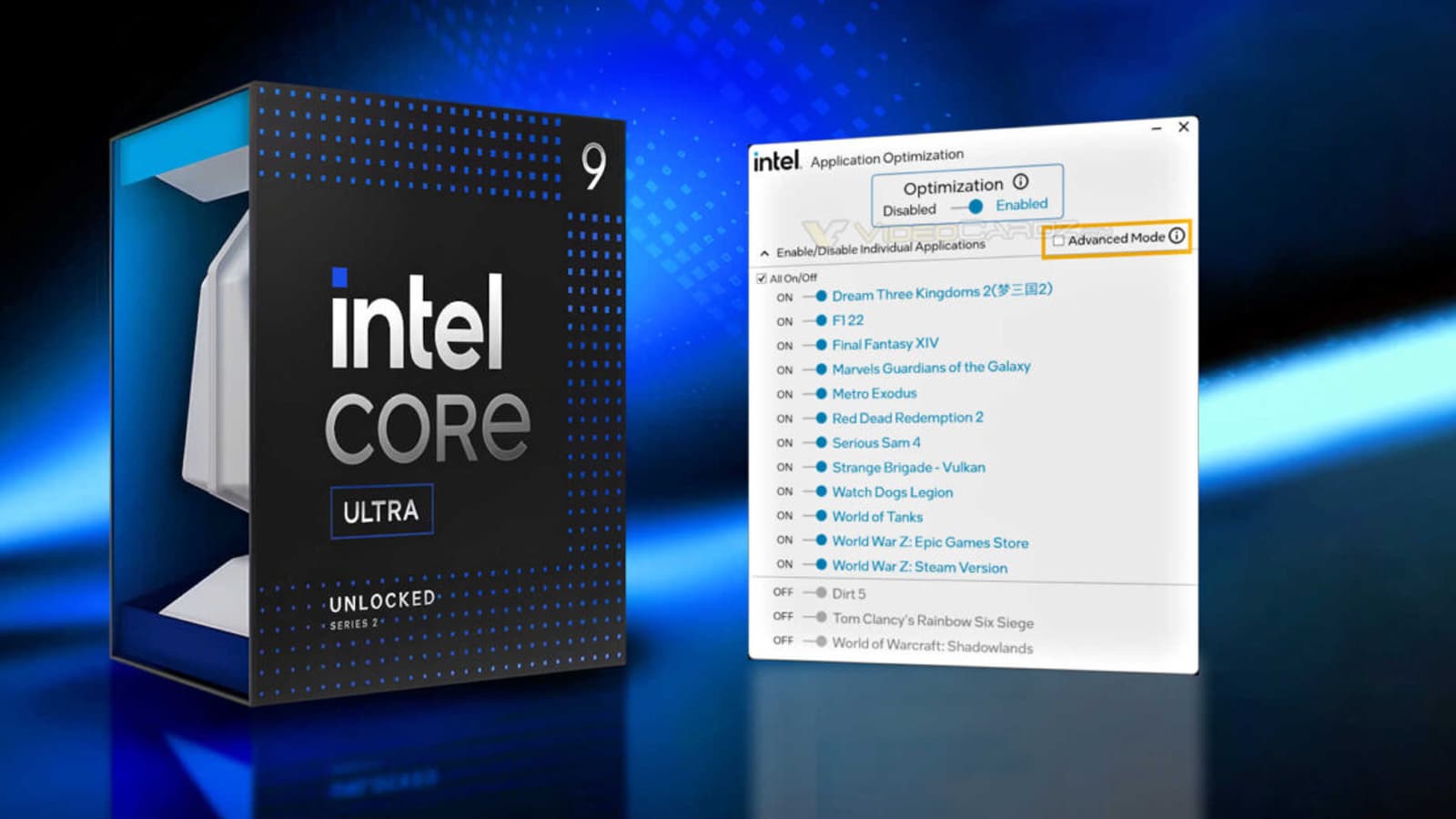Tick the Advanced Mode checkbox
Viewport: 1456px width, 819px height.
[x=1058, y=240]
